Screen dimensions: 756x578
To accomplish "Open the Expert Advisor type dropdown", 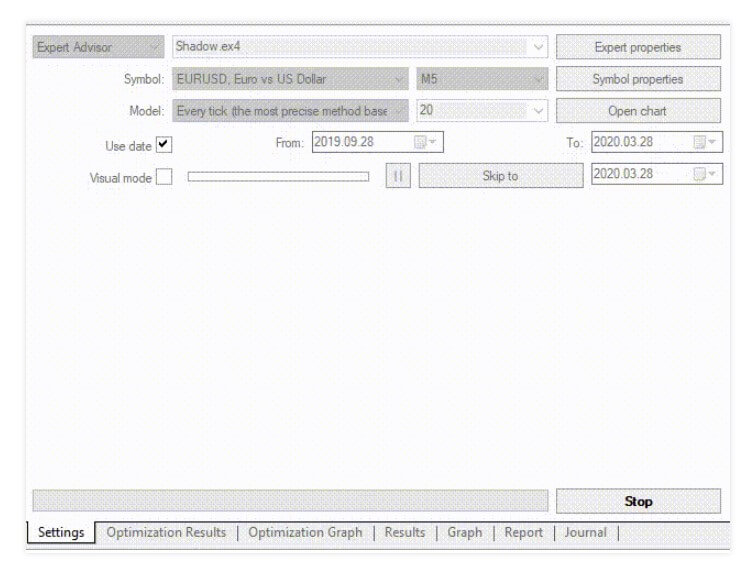I will (98, 47).
